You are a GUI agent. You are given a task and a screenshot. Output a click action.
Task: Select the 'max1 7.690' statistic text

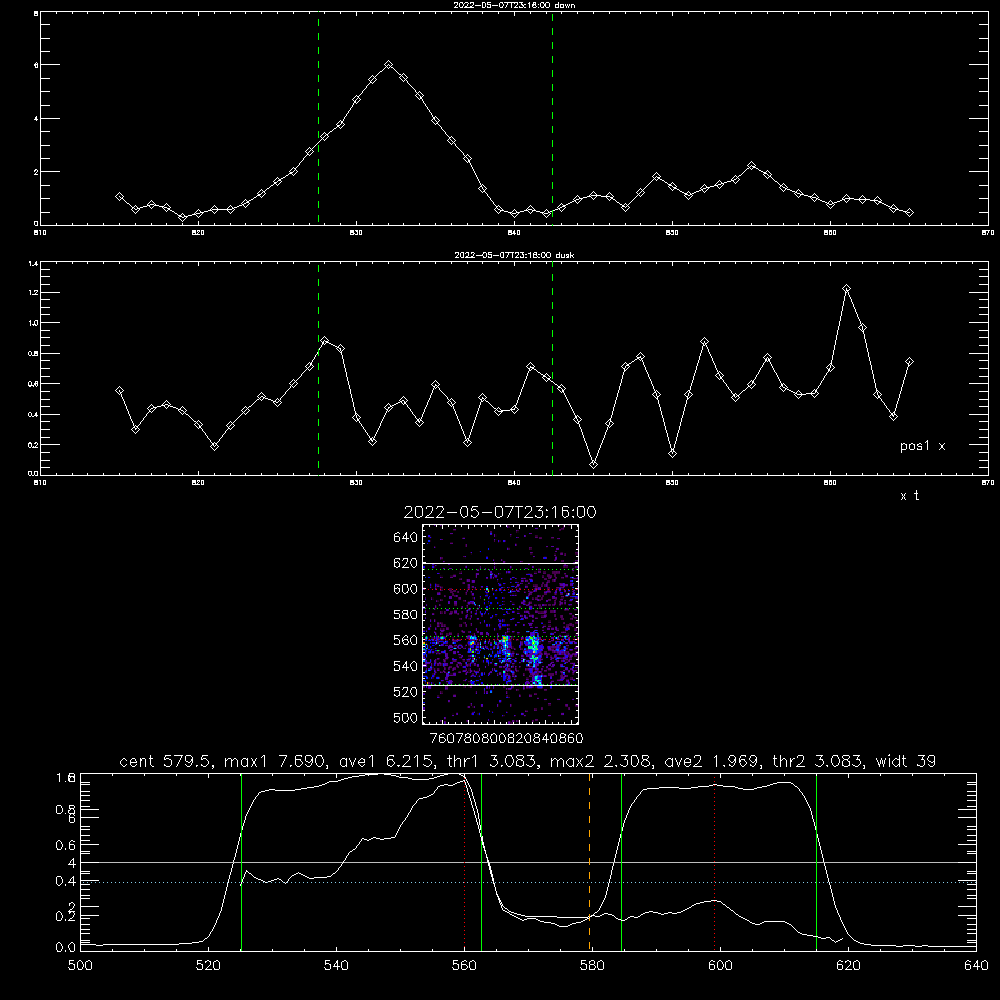[274, 761]
